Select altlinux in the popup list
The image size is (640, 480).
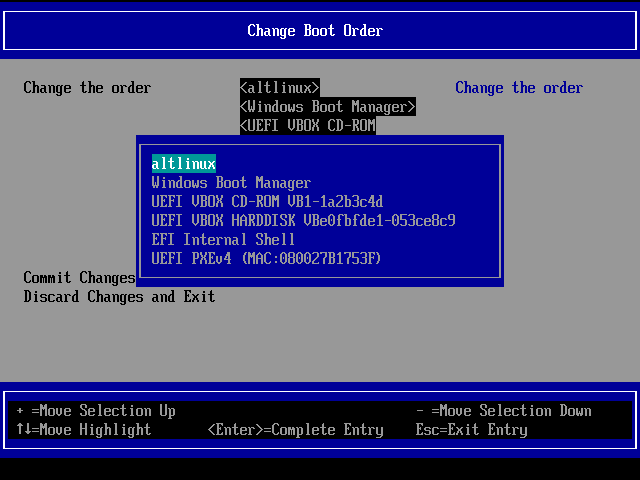pos(184,164)
